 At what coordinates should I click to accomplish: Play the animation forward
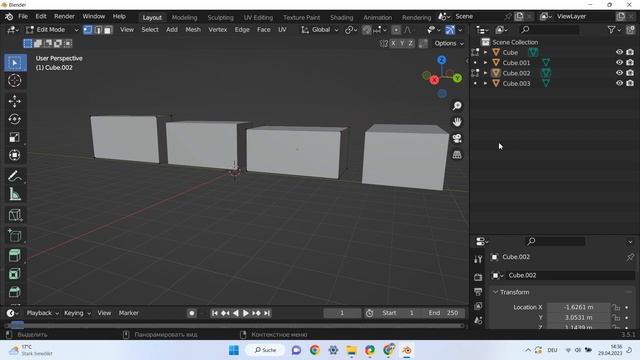point(246,313)
